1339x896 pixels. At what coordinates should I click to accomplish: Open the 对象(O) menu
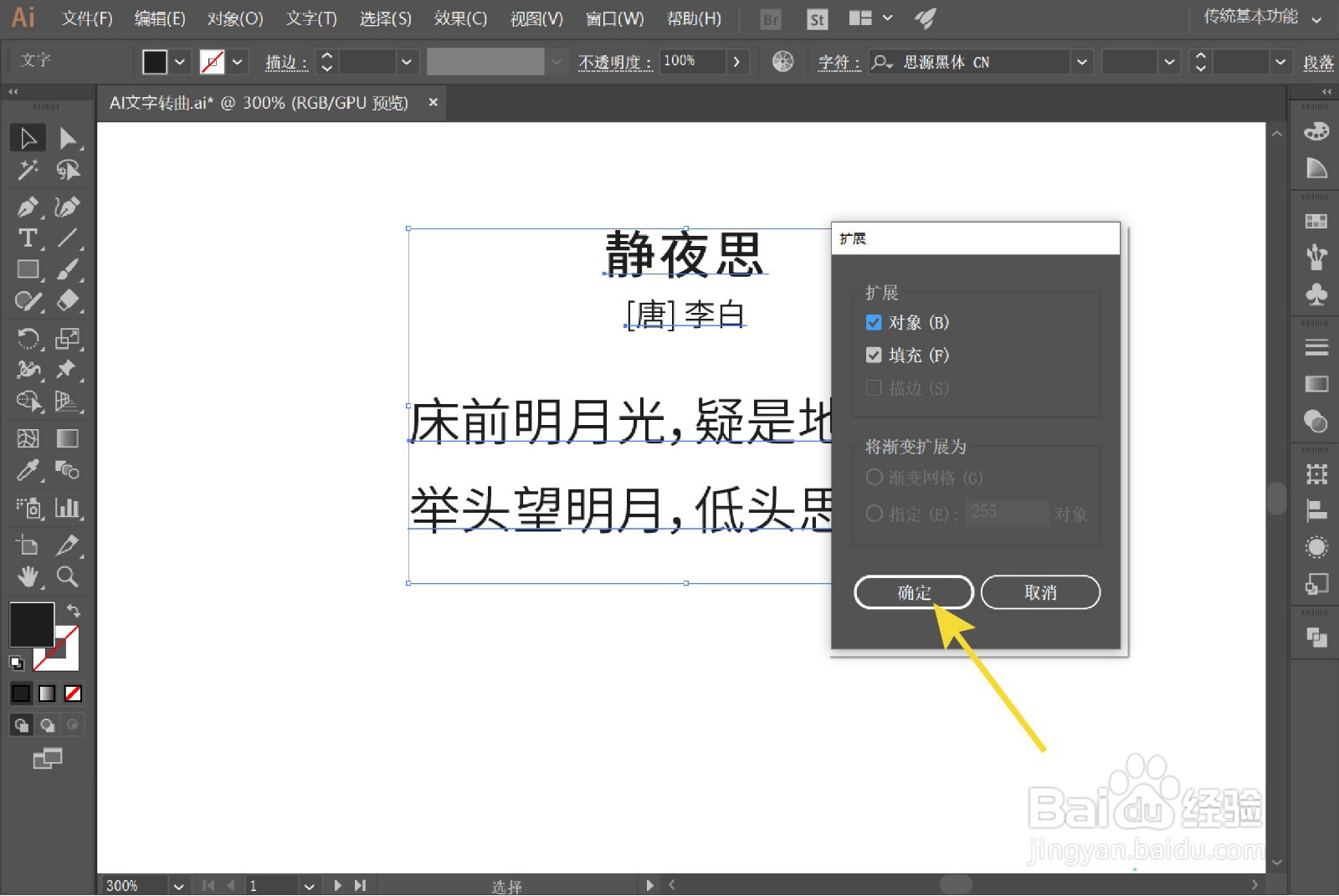(234, 18)
